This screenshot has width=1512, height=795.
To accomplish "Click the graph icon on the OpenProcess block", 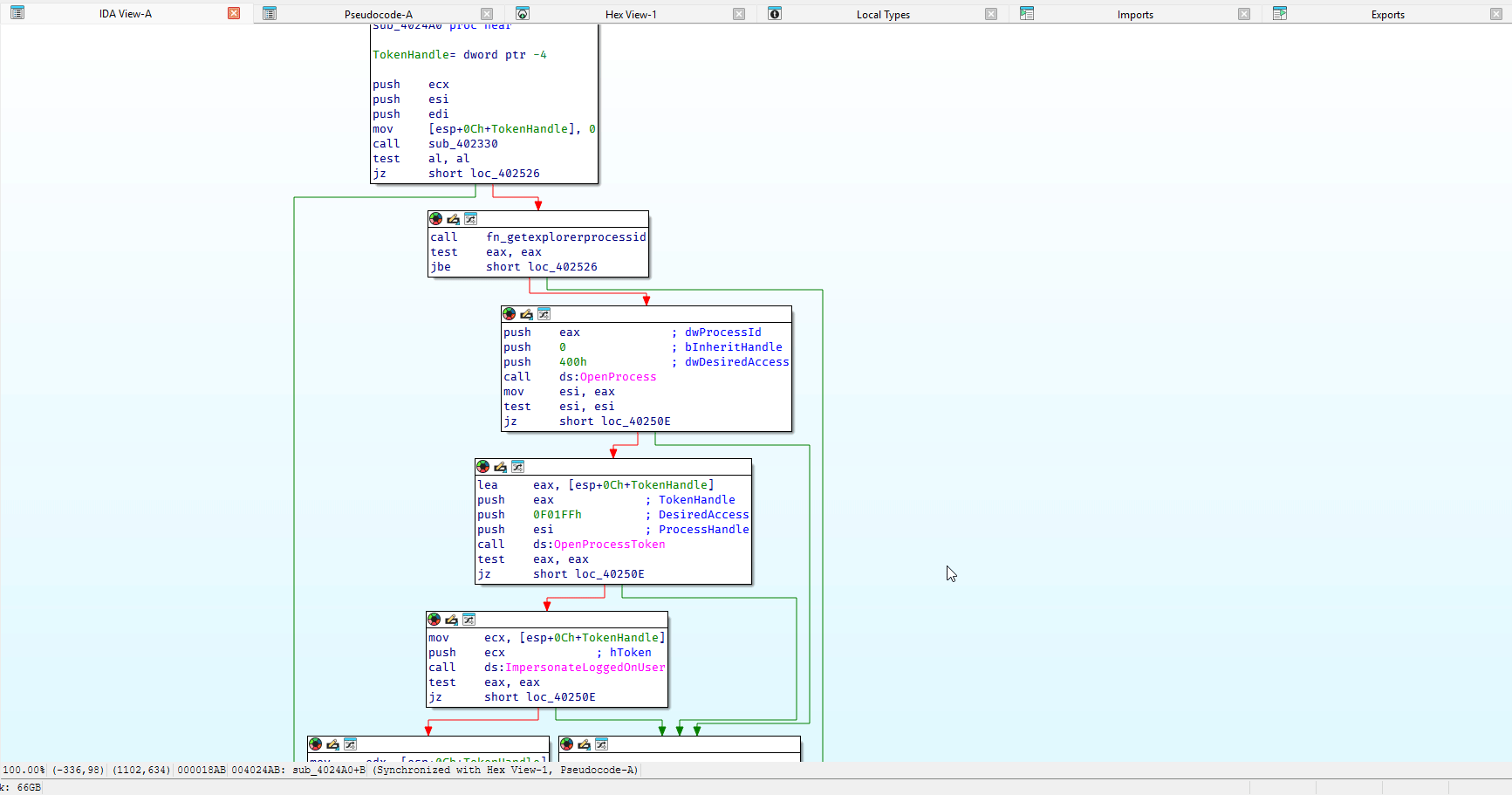I will tap(544, 314).
